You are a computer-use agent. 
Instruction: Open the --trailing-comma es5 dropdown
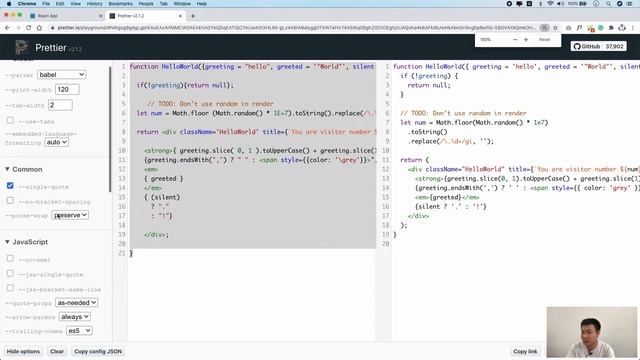click(79, 331)
